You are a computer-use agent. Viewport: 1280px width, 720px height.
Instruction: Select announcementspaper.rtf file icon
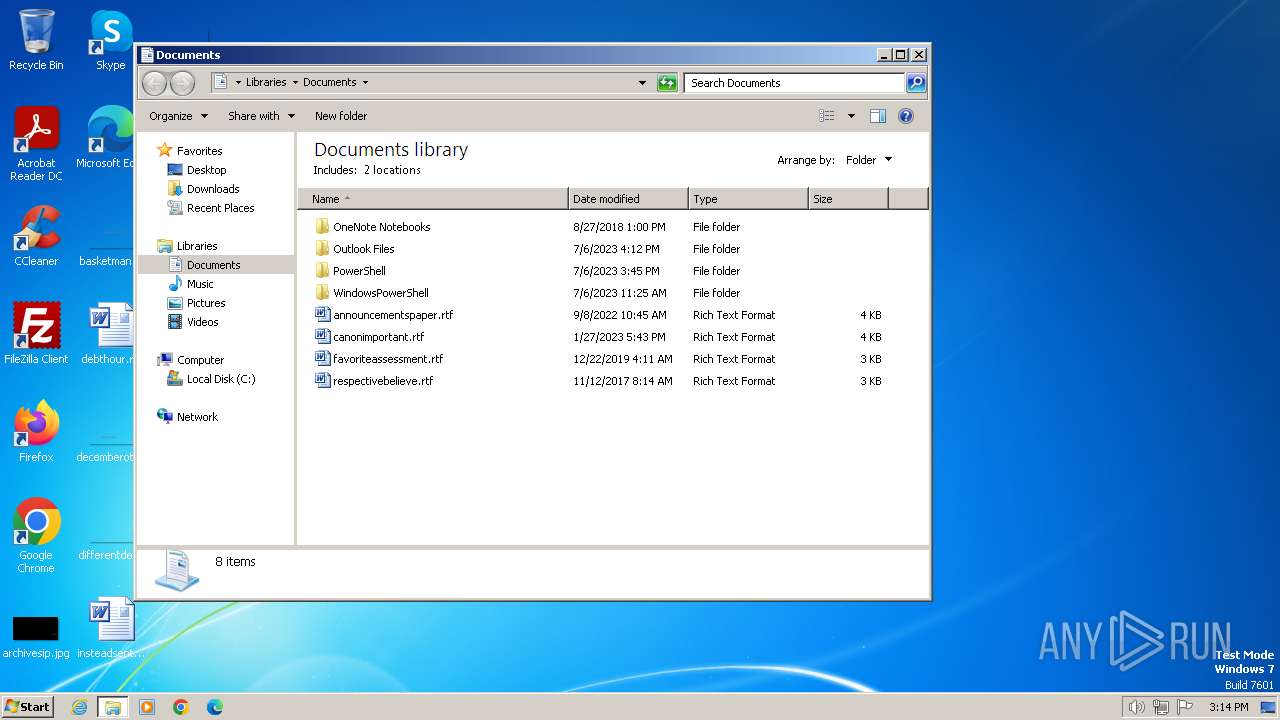322,315
